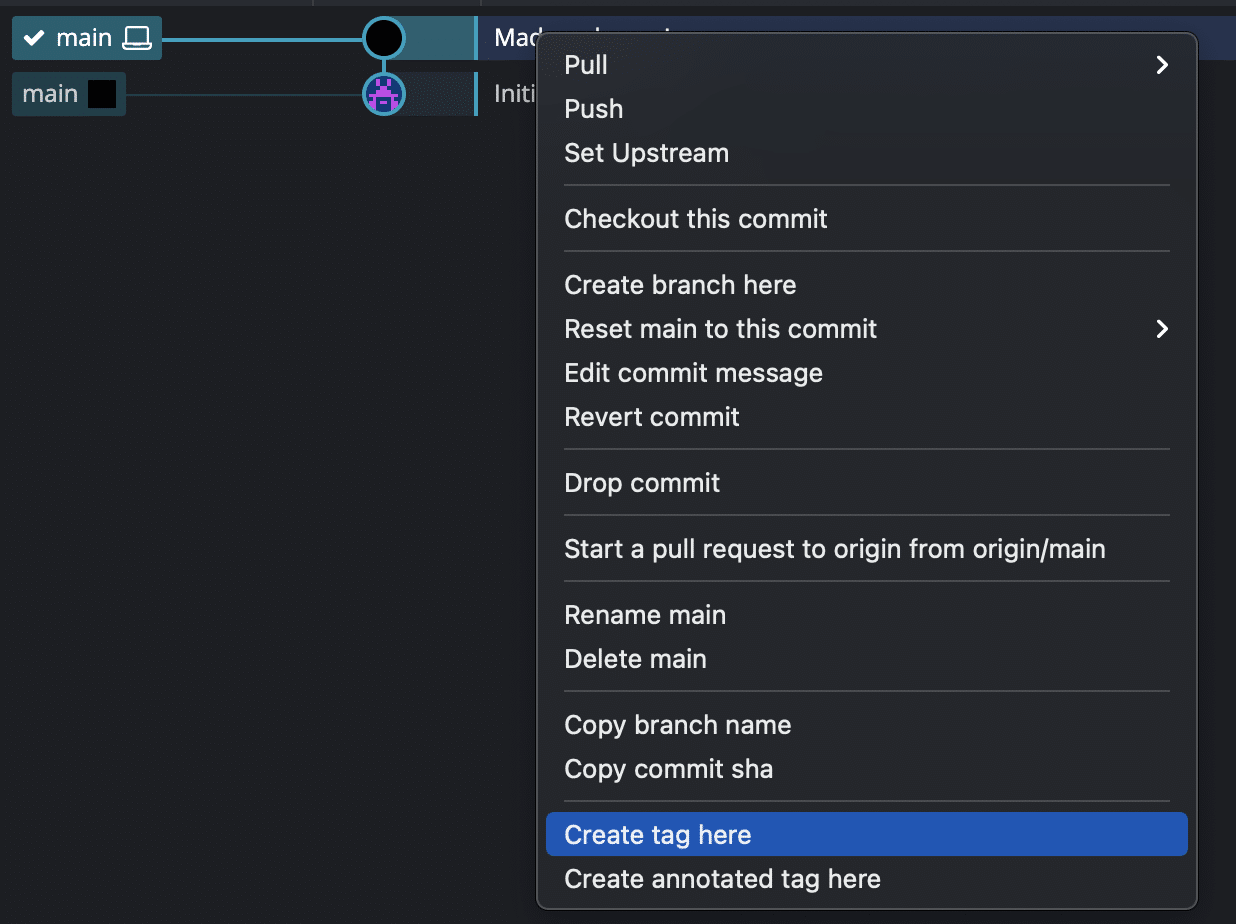Select Revert commit

pos(652,417)
